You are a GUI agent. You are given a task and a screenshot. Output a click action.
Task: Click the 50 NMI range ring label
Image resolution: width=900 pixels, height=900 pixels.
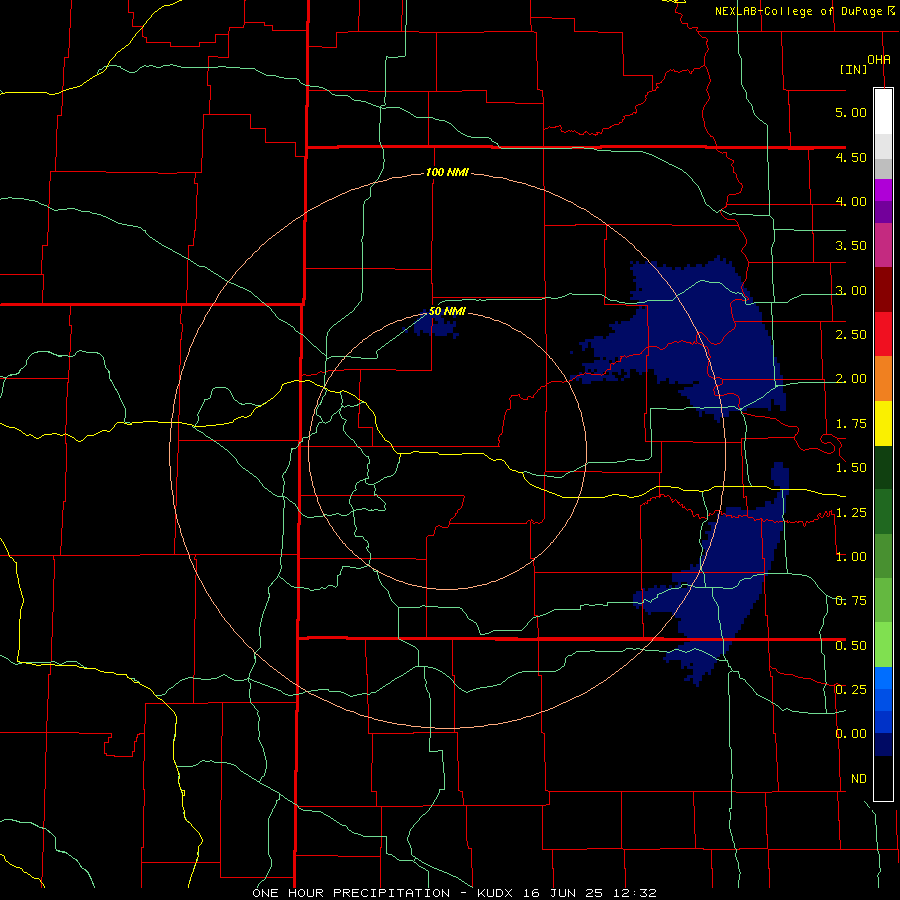447,312
